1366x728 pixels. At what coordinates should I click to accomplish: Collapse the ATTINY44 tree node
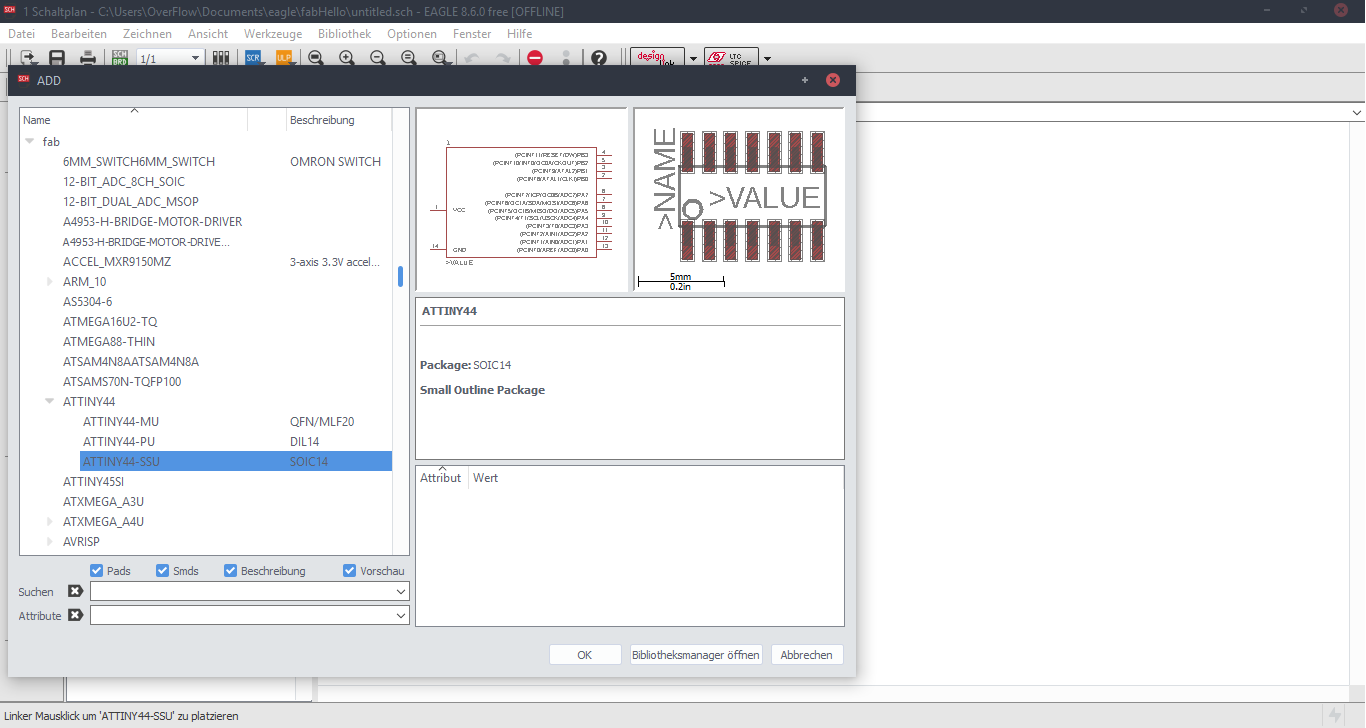[x=50, y=402]
